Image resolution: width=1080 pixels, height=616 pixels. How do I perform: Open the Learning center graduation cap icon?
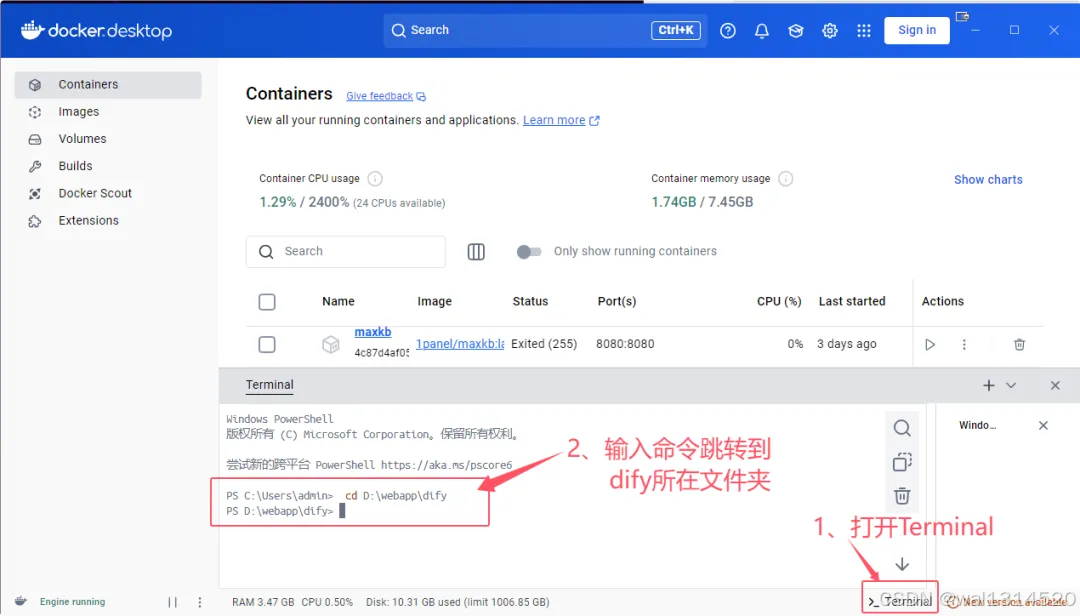[x=796, y=30]
